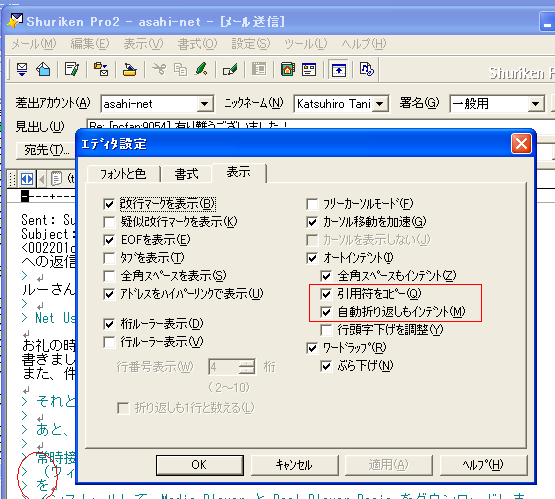Screen dimensions: 555x499
Task: Toggle 自動折り返しもインデント checkbox
Action: click(x=326, y=312)
